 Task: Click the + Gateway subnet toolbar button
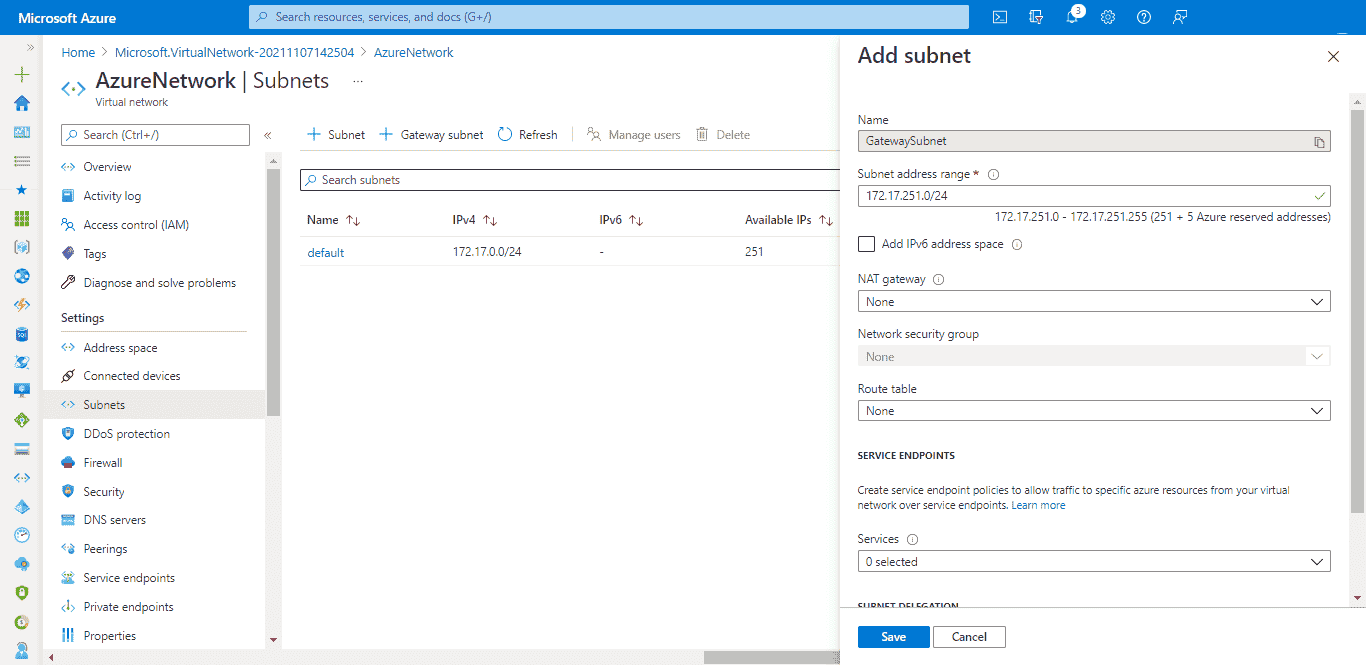[x=431, y=135]
